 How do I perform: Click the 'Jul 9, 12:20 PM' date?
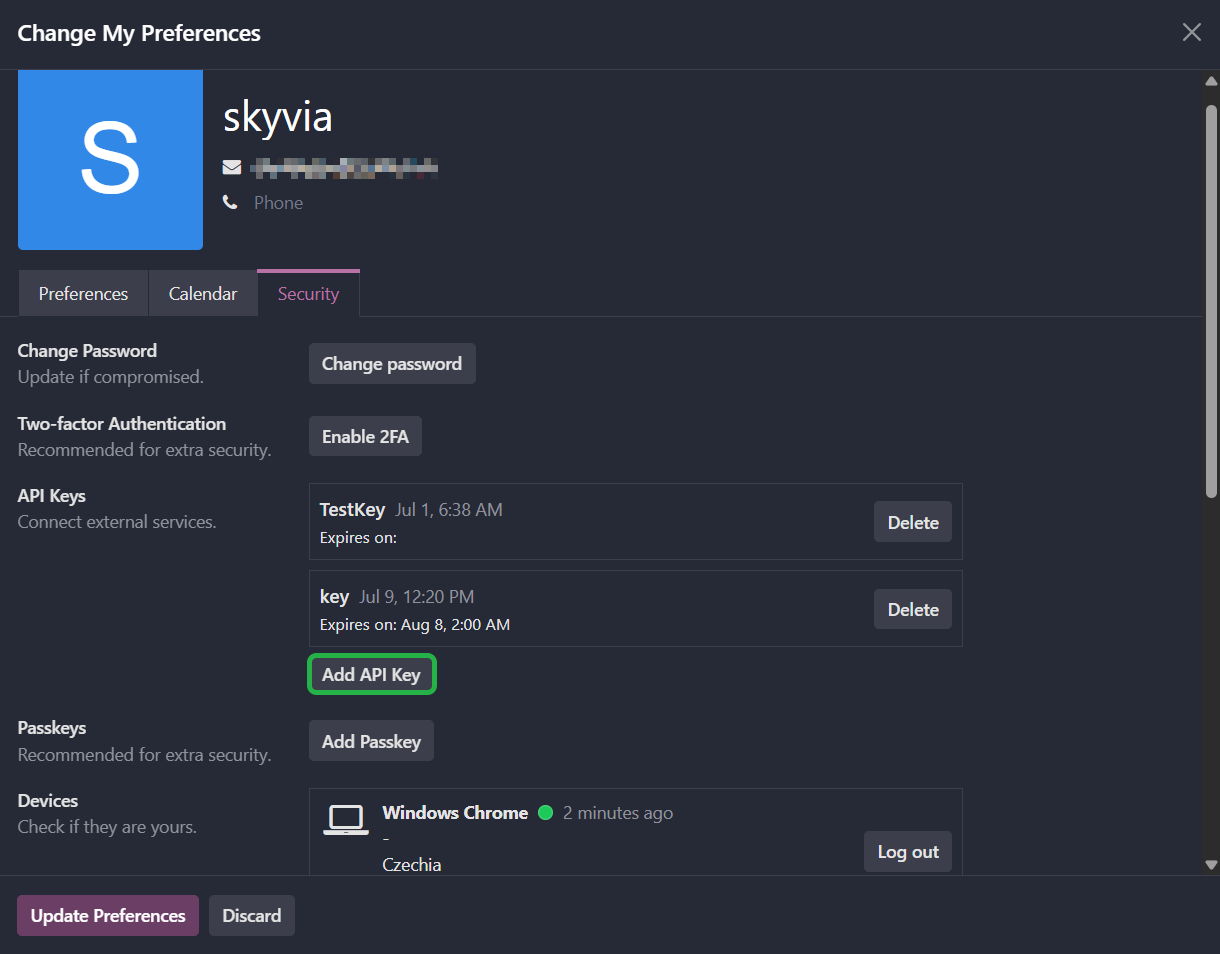(417, 597)
